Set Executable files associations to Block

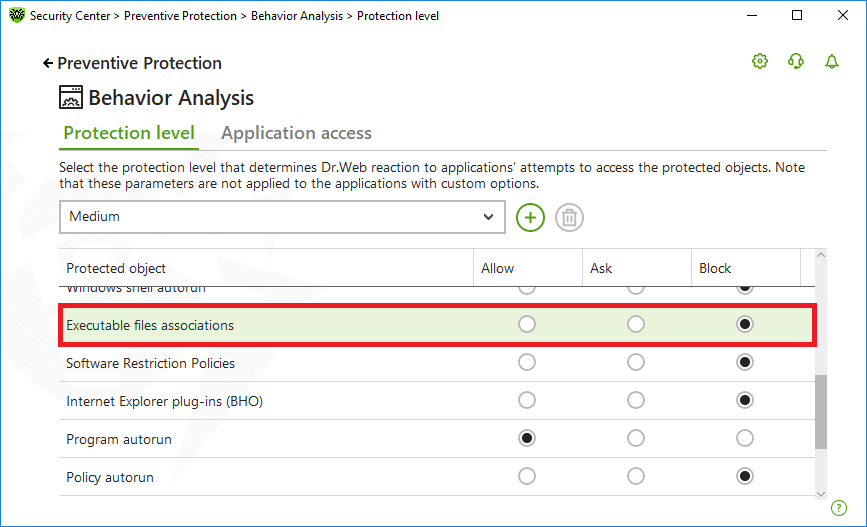[x=745, y=324]
